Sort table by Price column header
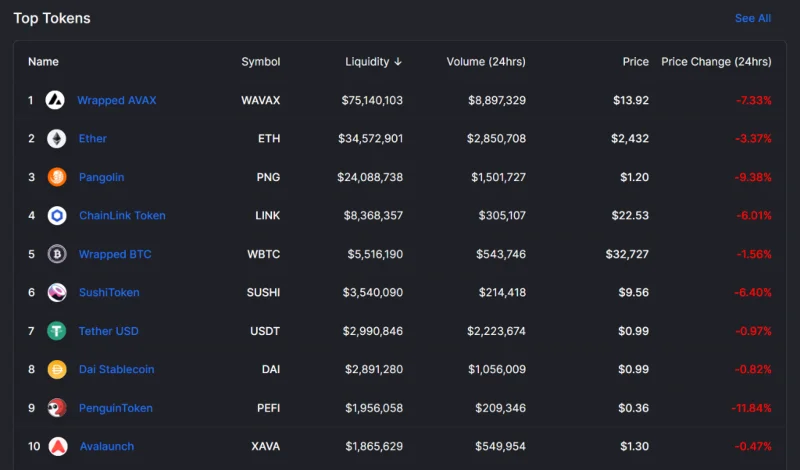Image resolution: width=800 pixels, height=470 pixels. pos(636,62)
